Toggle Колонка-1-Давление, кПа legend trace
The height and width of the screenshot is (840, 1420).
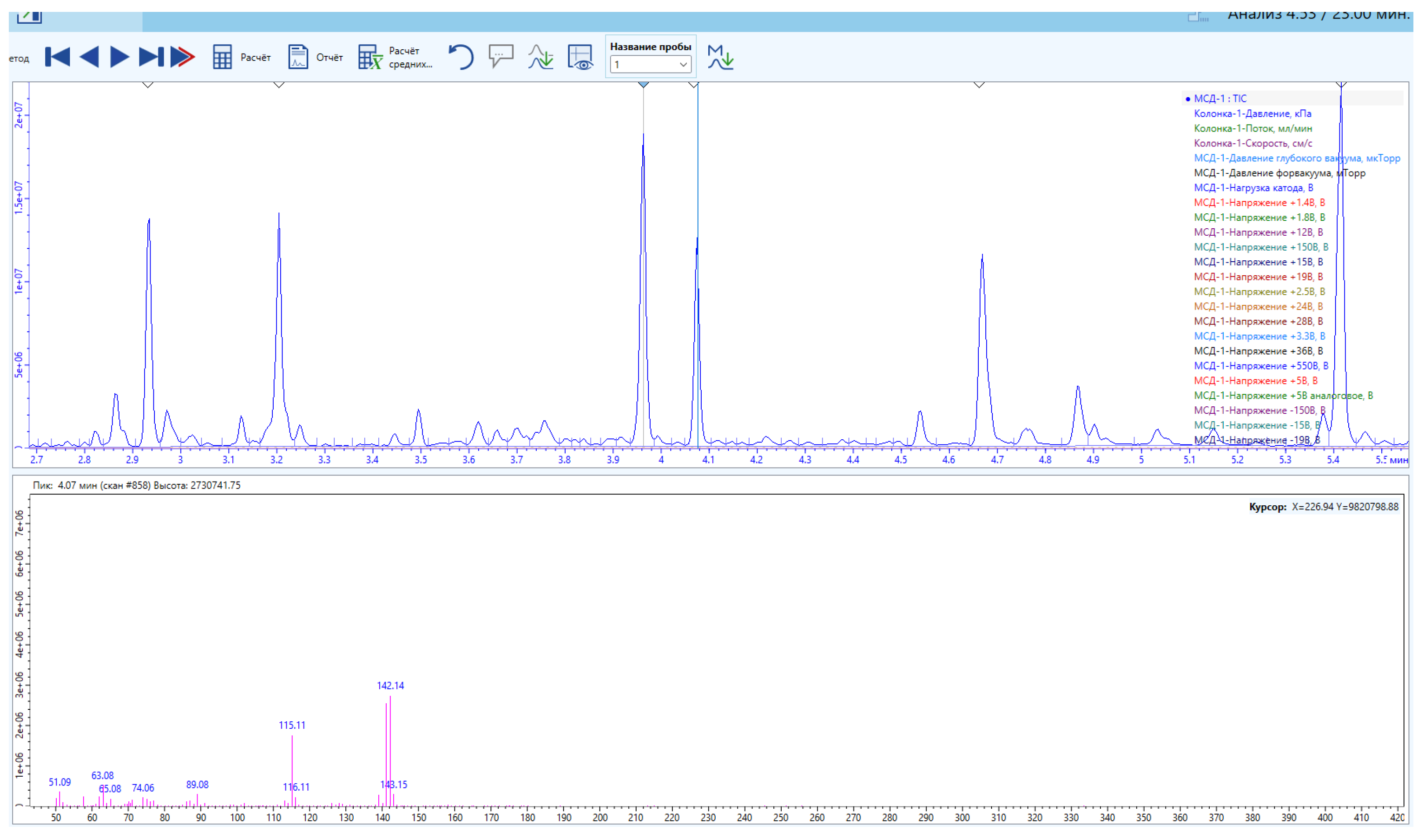tap(1252, 114)
